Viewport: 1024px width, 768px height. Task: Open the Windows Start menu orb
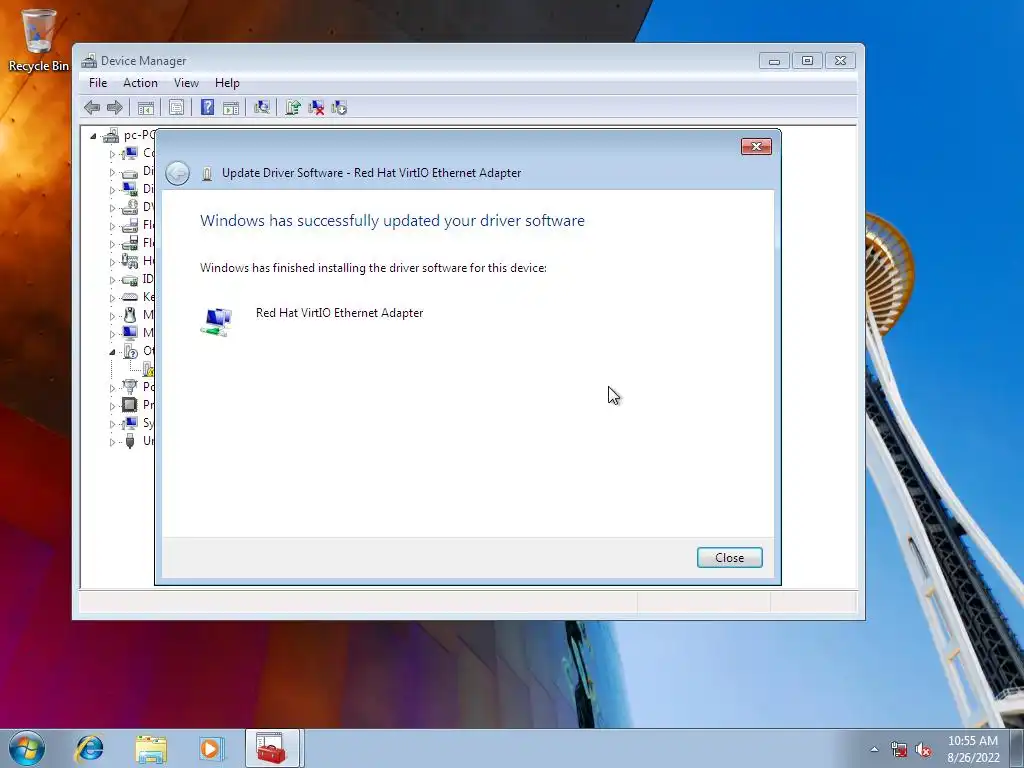tap(27, 748)
